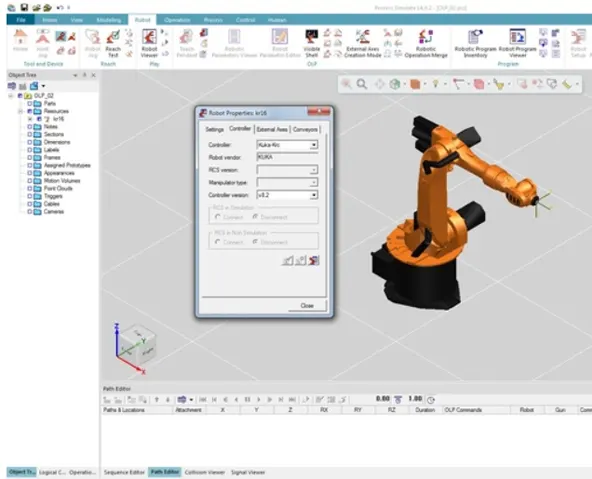Toggle the Notes folder checkbox
Viewport: 592px width, 479px height.
coord(29,126)
